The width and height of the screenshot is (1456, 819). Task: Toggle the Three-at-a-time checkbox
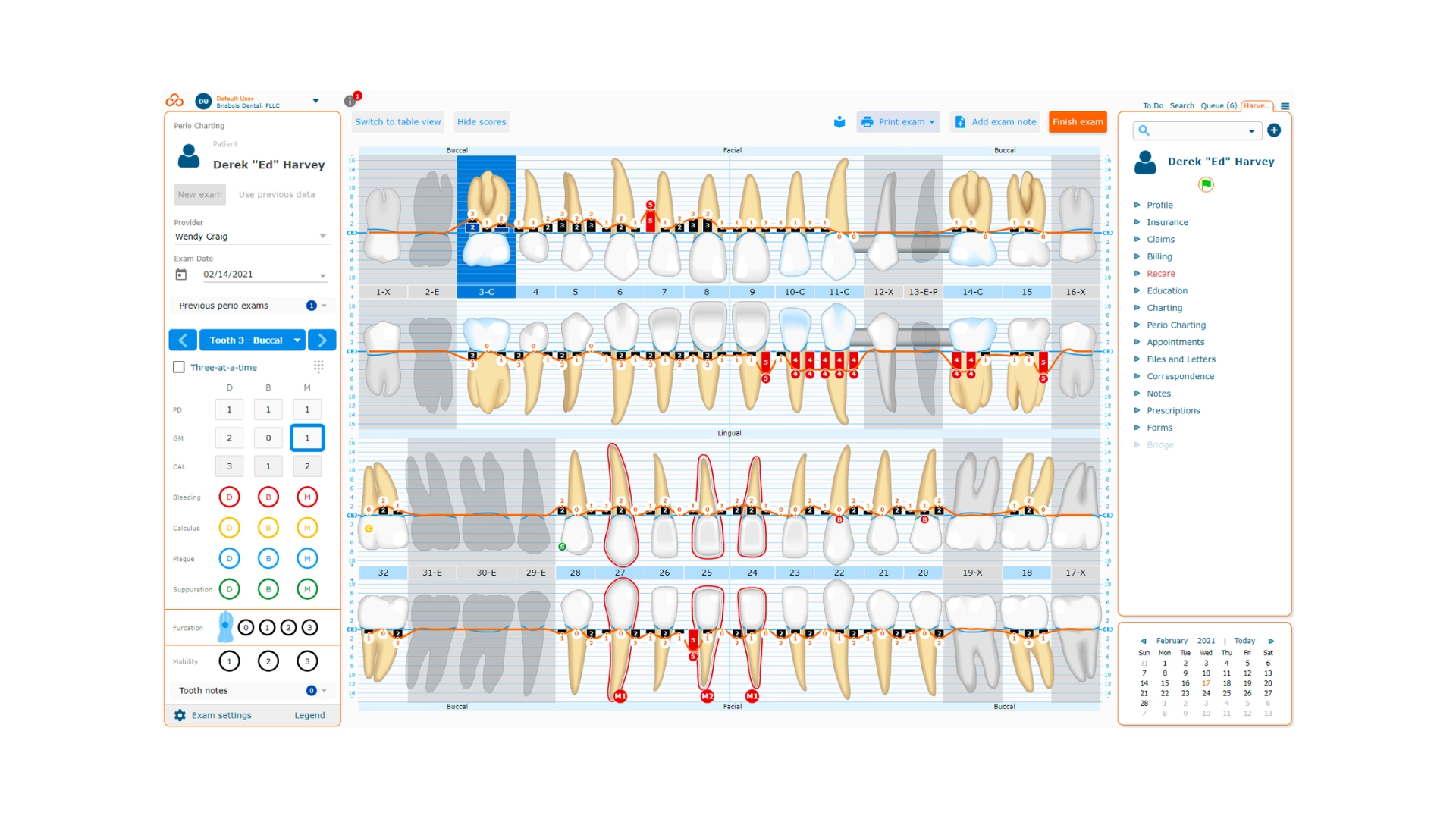point(181,366)
